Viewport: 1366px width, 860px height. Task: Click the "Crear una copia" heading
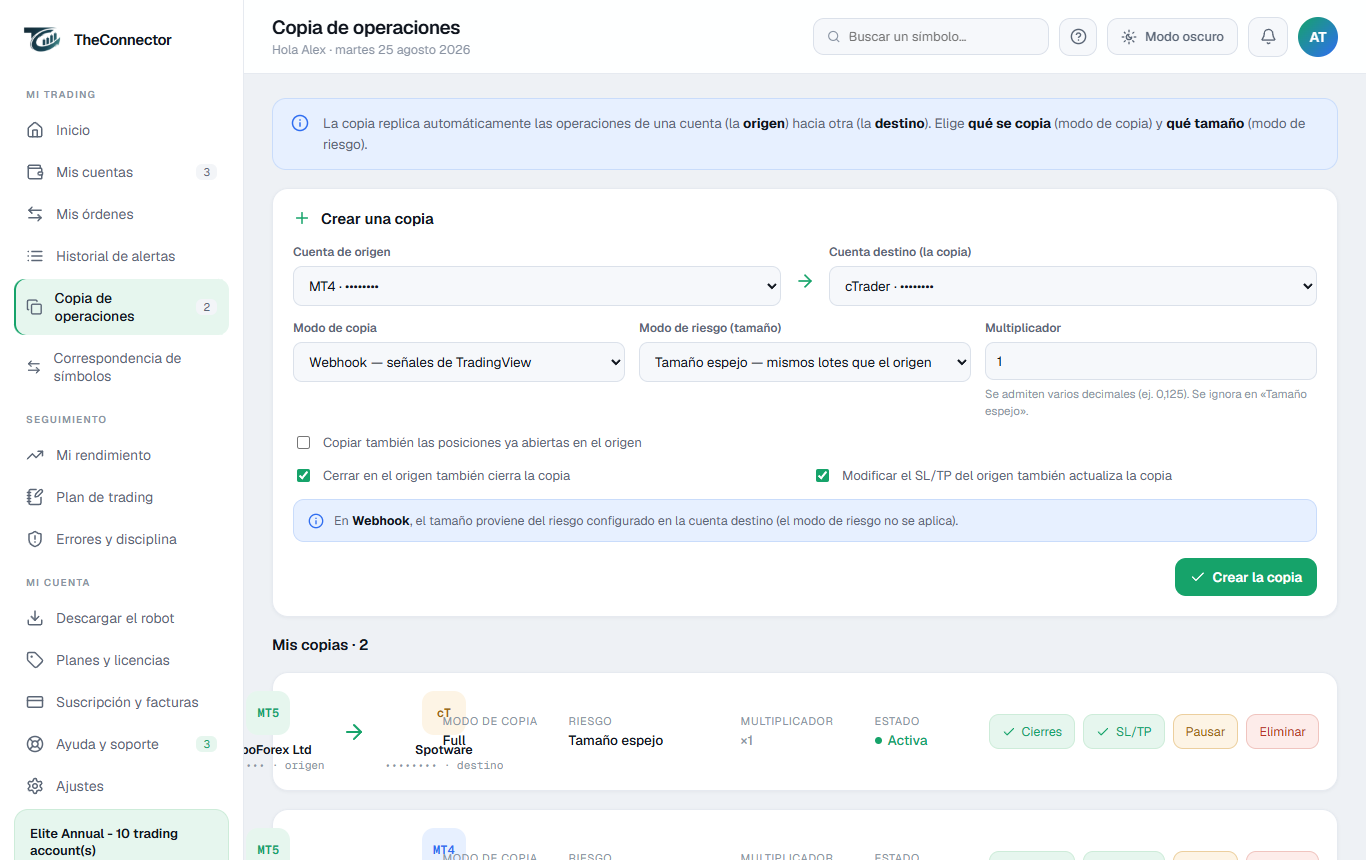click(x=377, y=219)
